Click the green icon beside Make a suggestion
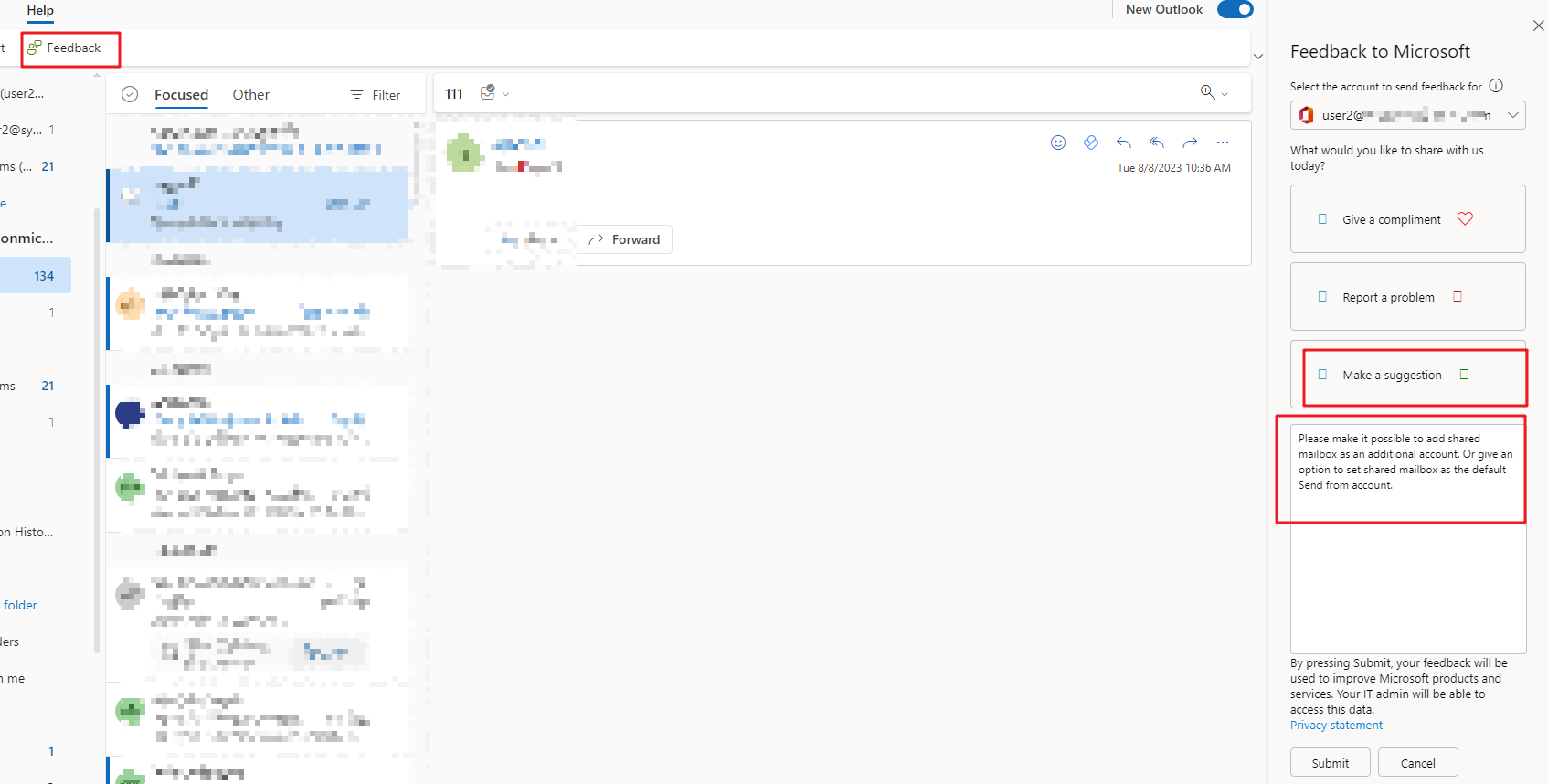Viewport: 1548px width, 784px height. [1465, 374]
